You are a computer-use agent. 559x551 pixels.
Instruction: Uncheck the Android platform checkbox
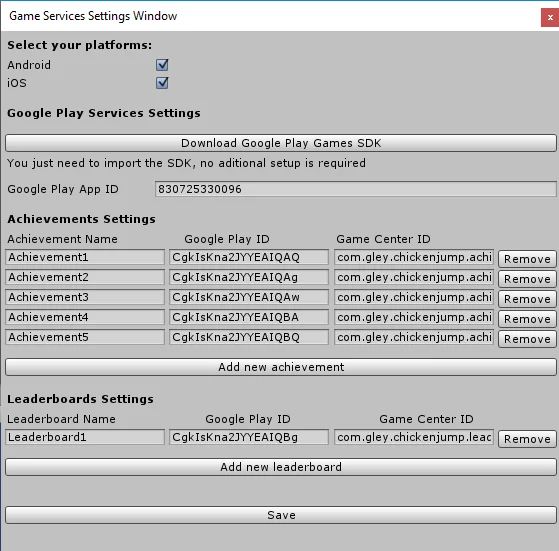(x=162, y=65)
